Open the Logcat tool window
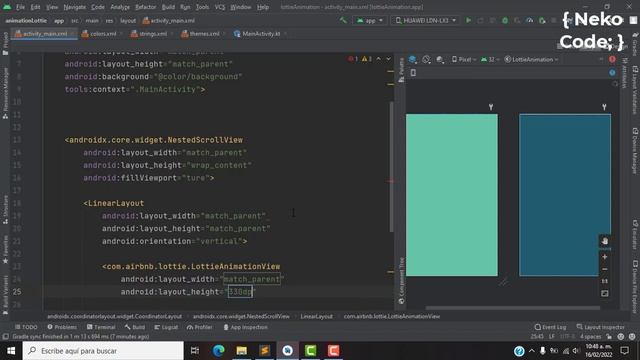640x360 pixels. 167,327
